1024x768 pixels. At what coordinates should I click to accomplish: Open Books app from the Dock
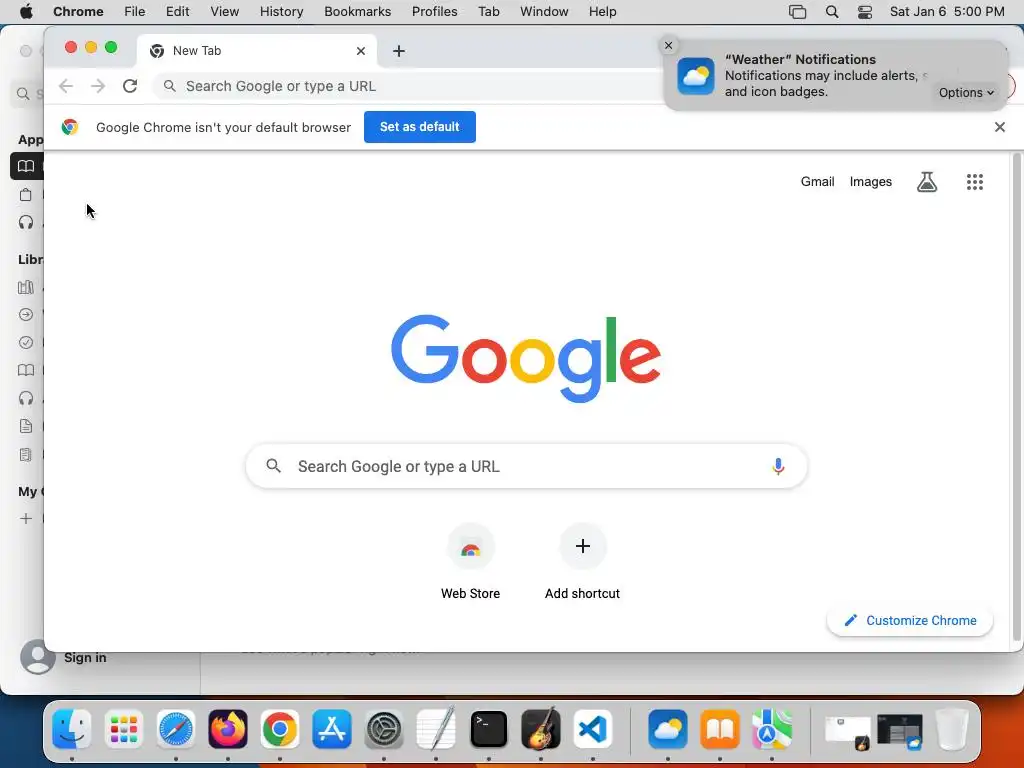pyautogui.click(x=720, y=729)
